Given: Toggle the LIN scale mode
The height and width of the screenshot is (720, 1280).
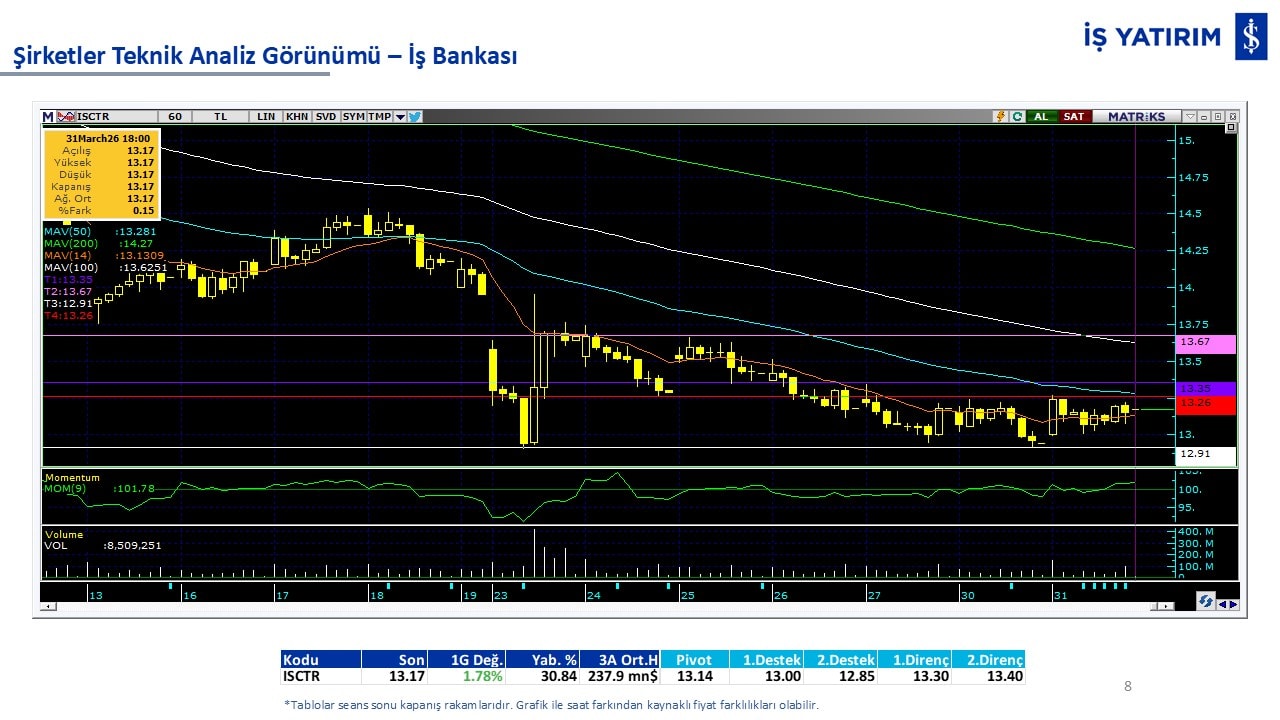Looking at the screenshot, I should pos(266,117).
